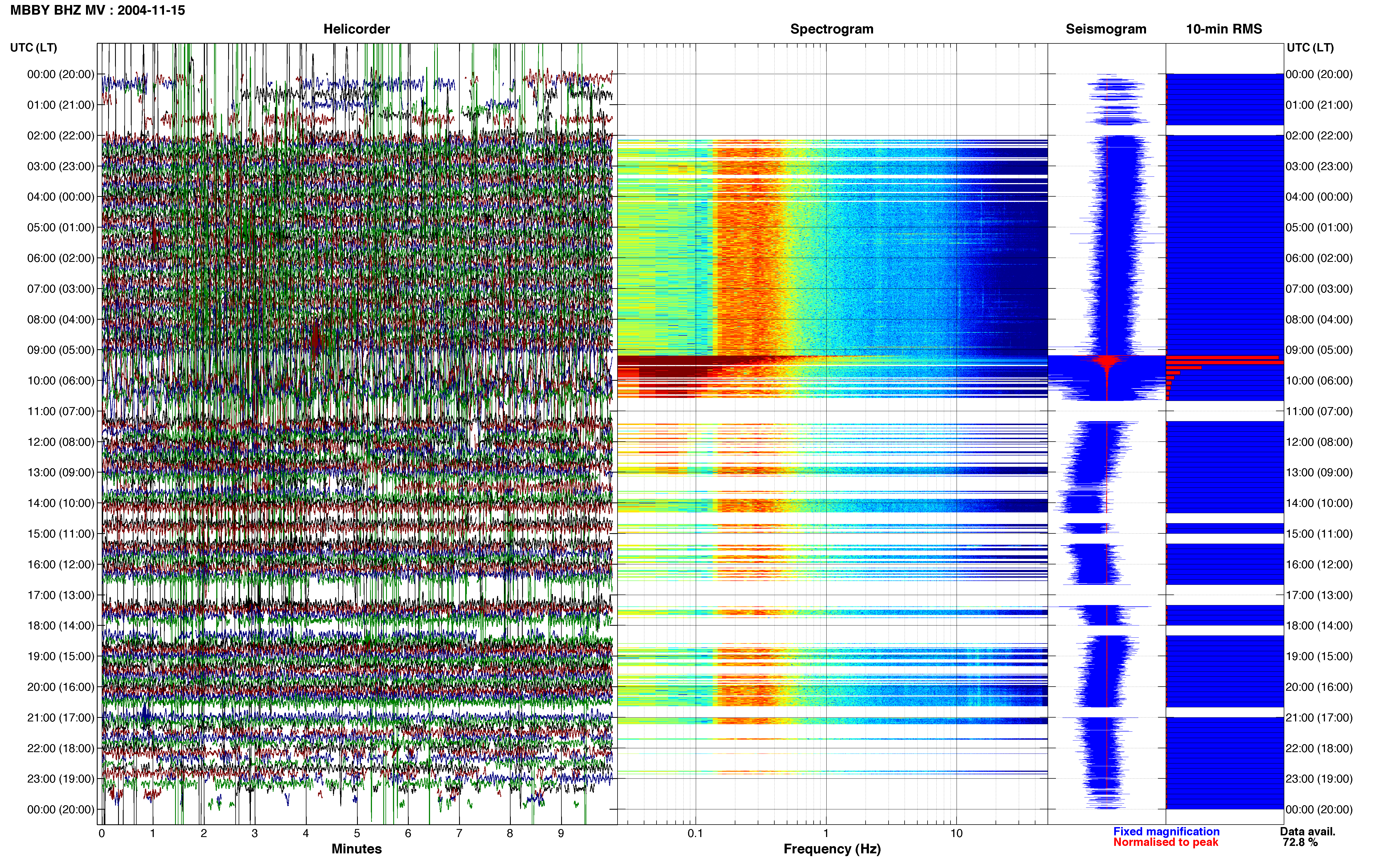Click '03:00 (23:00)' on the left time axis
Image resolution: width=1388 pixels, height=868 pixels.
[61, 166]
